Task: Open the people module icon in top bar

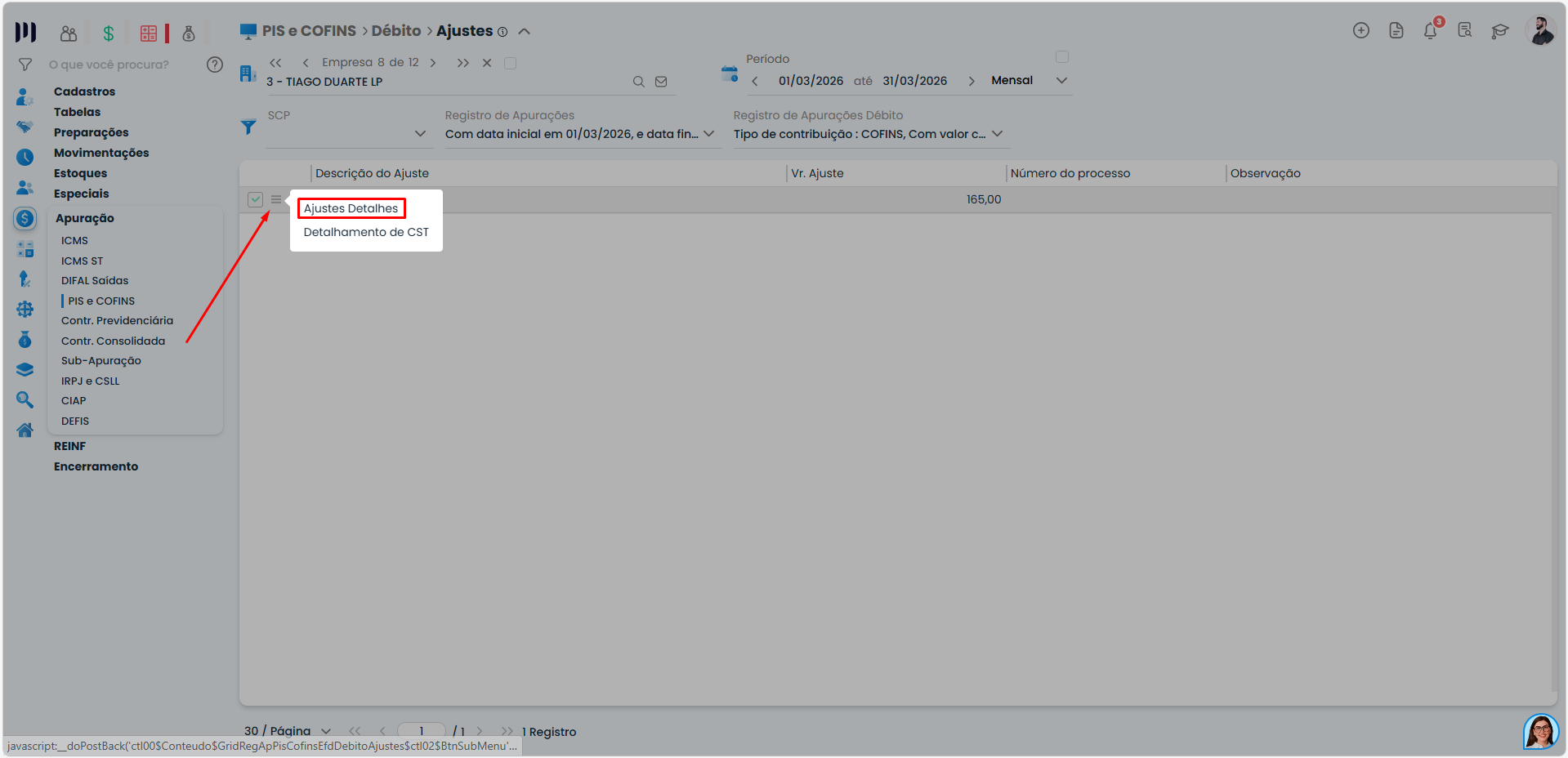Action: coord(69,33)
